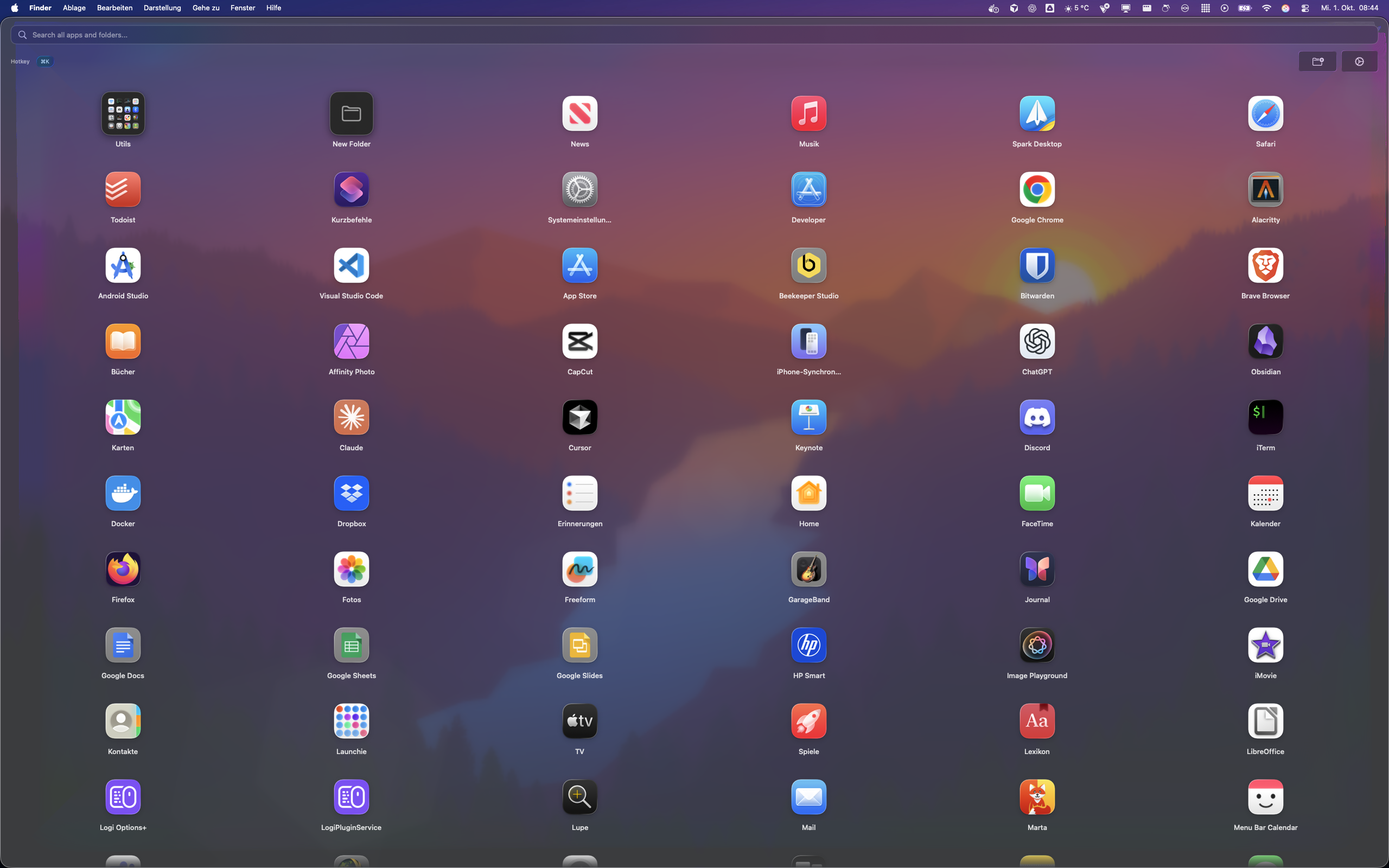
Task: Open the empty New Folder
Action: [x=351, y=114]
